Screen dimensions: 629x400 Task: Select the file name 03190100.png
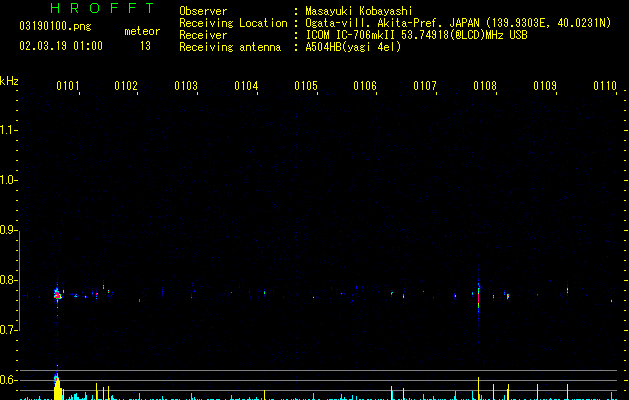point(55,27)
